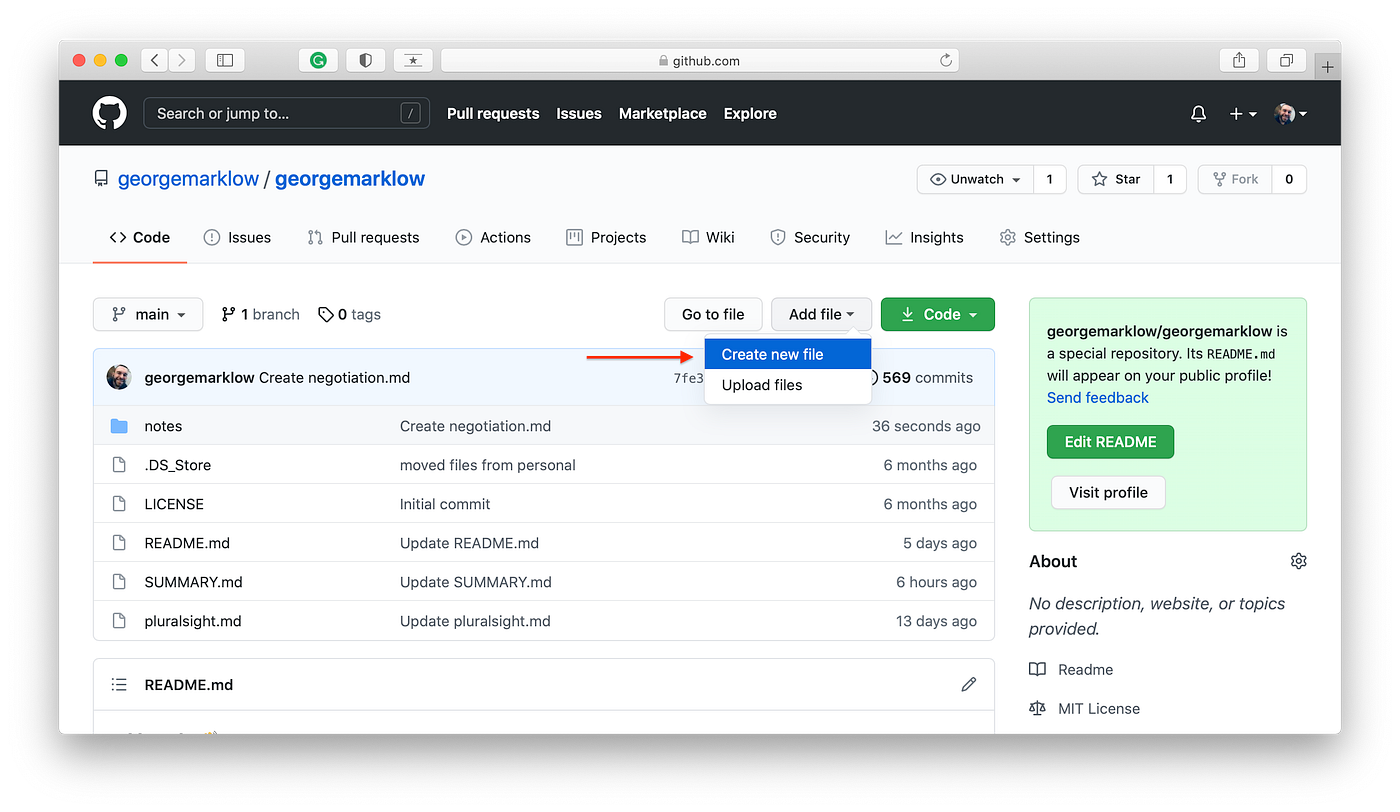Toggle the Add file dropdown
This screenshot has width=1400, height=812.
coord(821,314)
